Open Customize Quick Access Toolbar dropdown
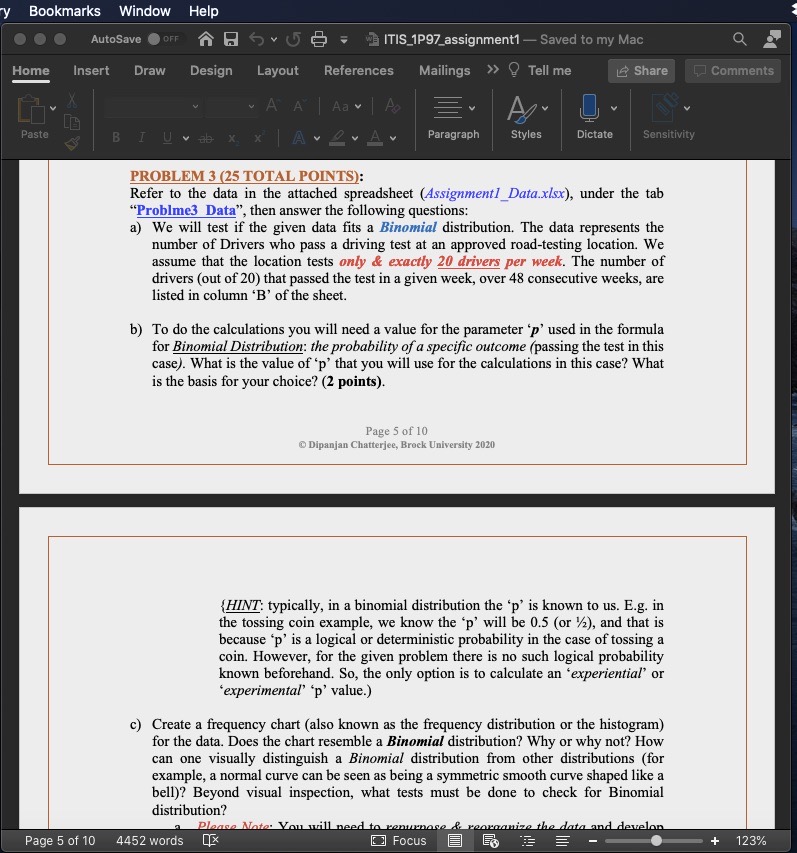The image size is (797, 853). pyautogui.click(x=344, y=40)
